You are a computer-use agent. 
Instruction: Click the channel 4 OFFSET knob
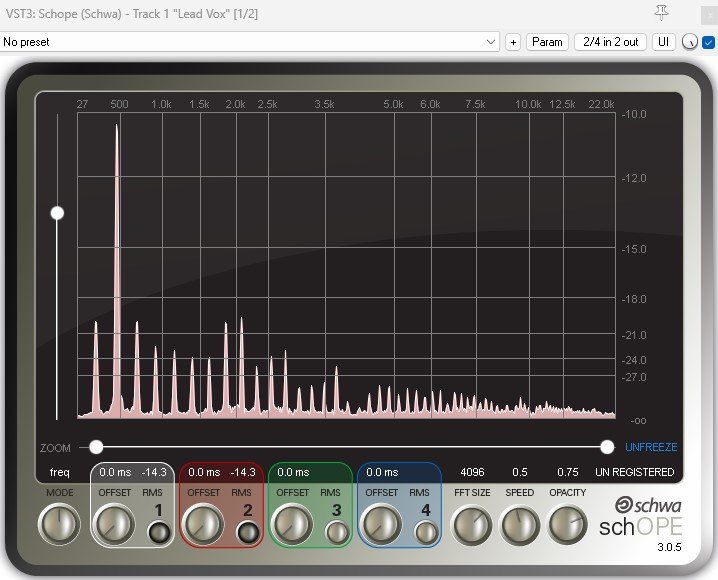pos(381,523)
